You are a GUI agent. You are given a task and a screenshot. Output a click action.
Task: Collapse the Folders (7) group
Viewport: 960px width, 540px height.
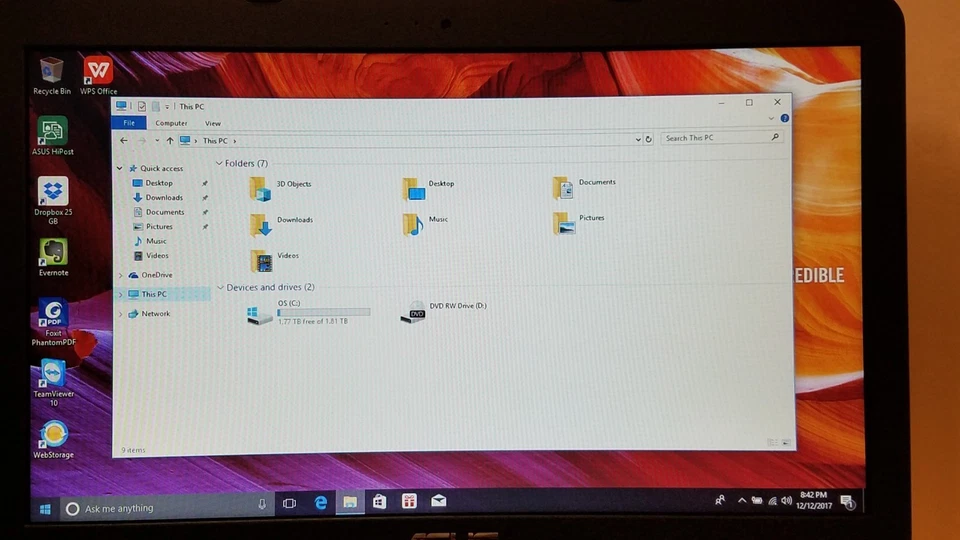[x=219, y=163]
